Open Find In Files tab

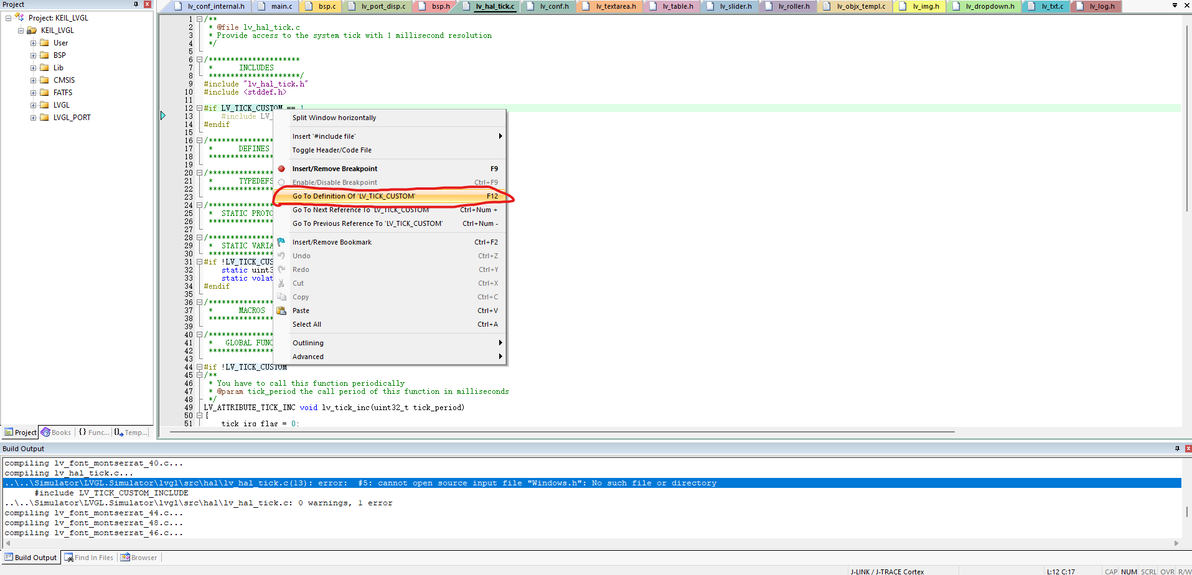pos(88,558)
